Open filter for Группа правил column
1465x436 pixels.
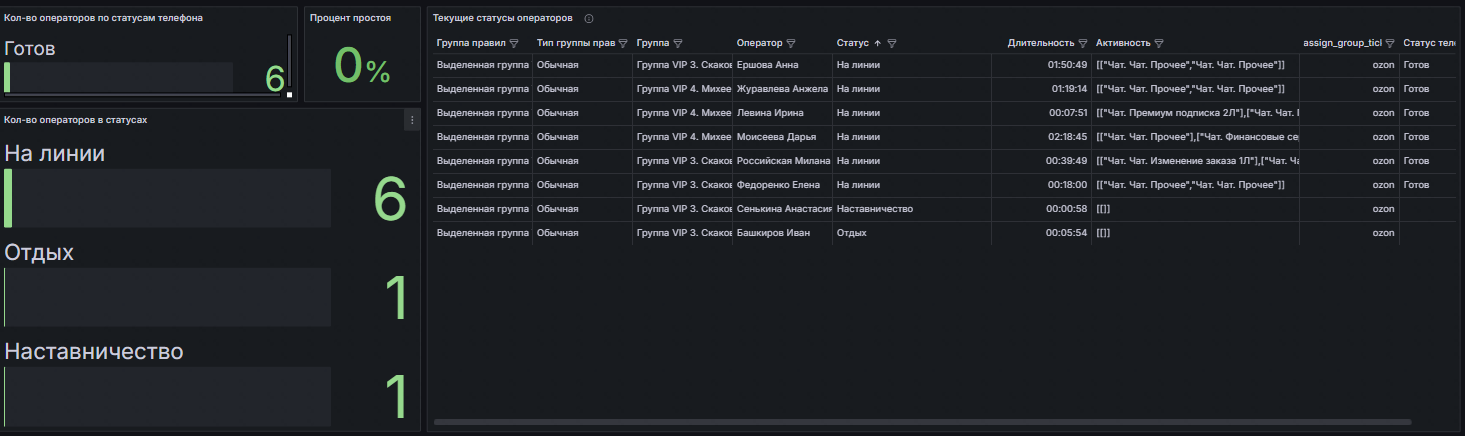pyautogui.click(x=514, y=44)
